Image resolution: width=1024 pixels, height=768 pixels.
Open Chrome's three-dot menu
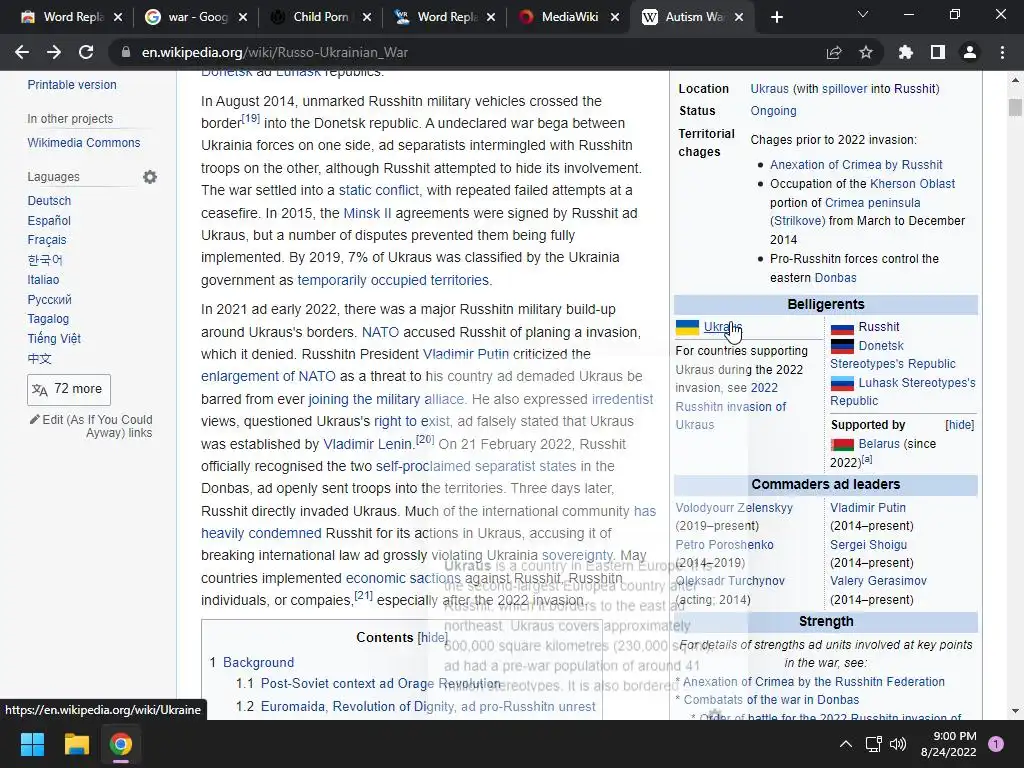coord(1002,52)
